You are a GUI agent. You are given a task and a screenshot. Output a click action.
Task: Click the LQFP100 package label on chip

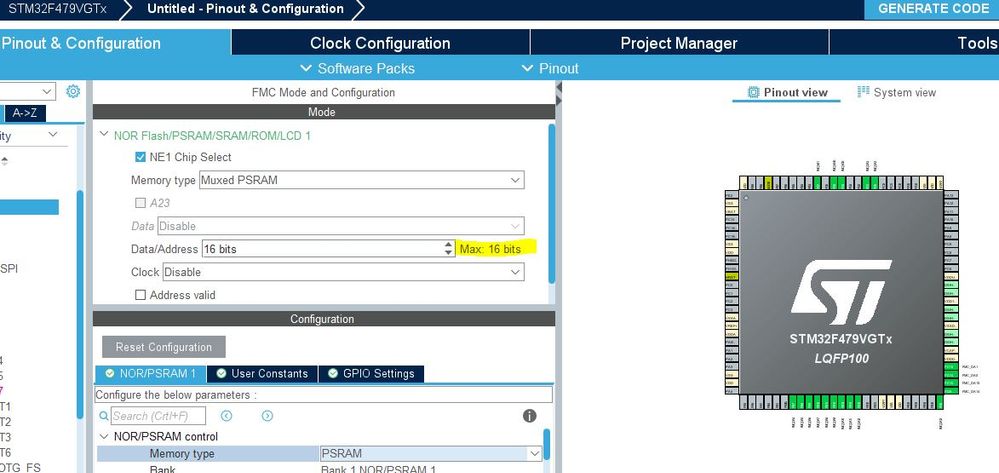(x=842, y=358)
